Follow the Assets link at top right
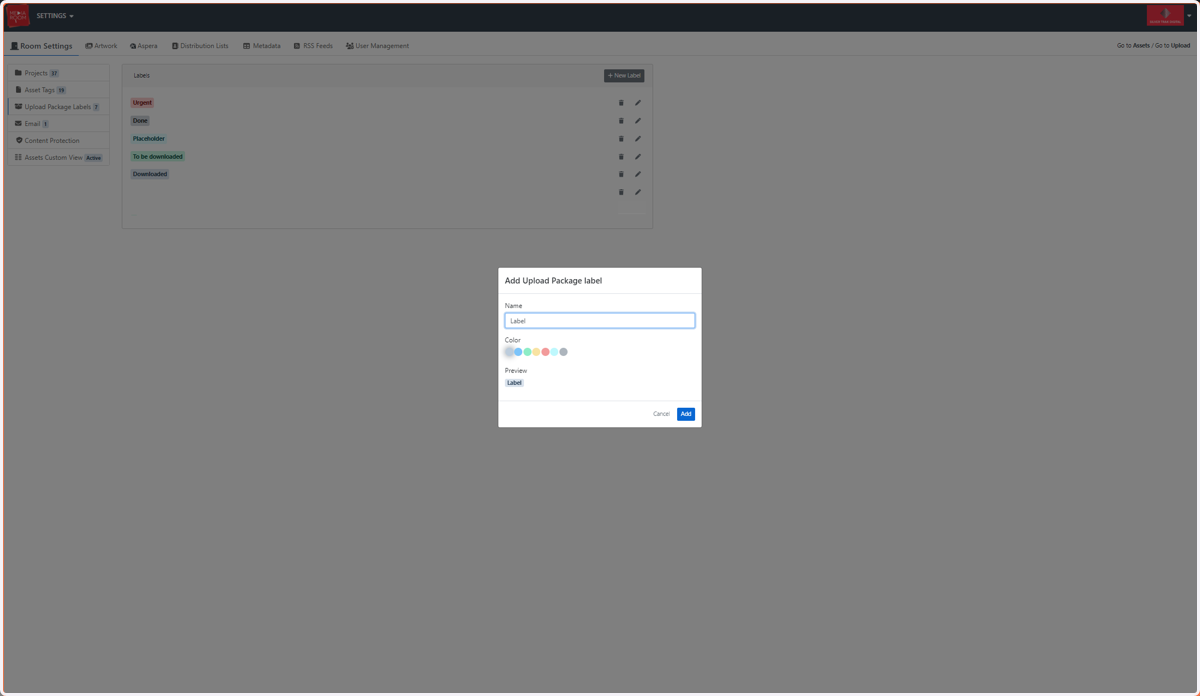Viewport: 1200px width, 696px height. click(x=1141, y=46)
